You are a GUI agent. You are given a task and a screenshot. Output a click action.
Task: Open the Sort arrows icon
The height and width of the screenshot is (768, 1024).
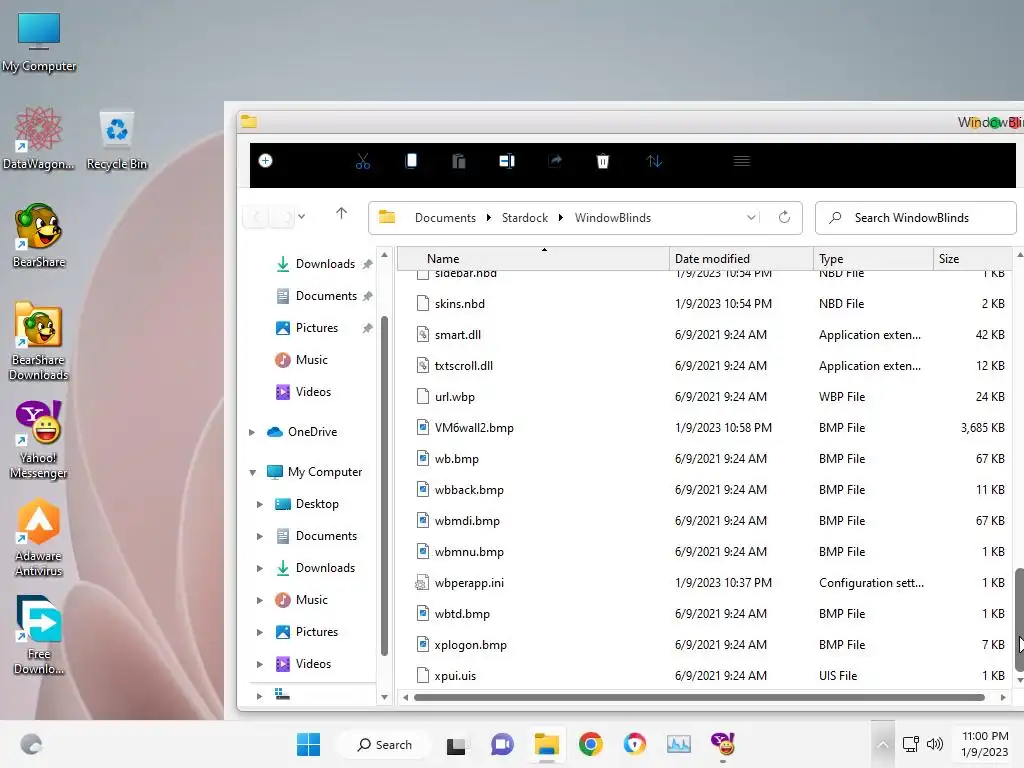coord(654,161)
